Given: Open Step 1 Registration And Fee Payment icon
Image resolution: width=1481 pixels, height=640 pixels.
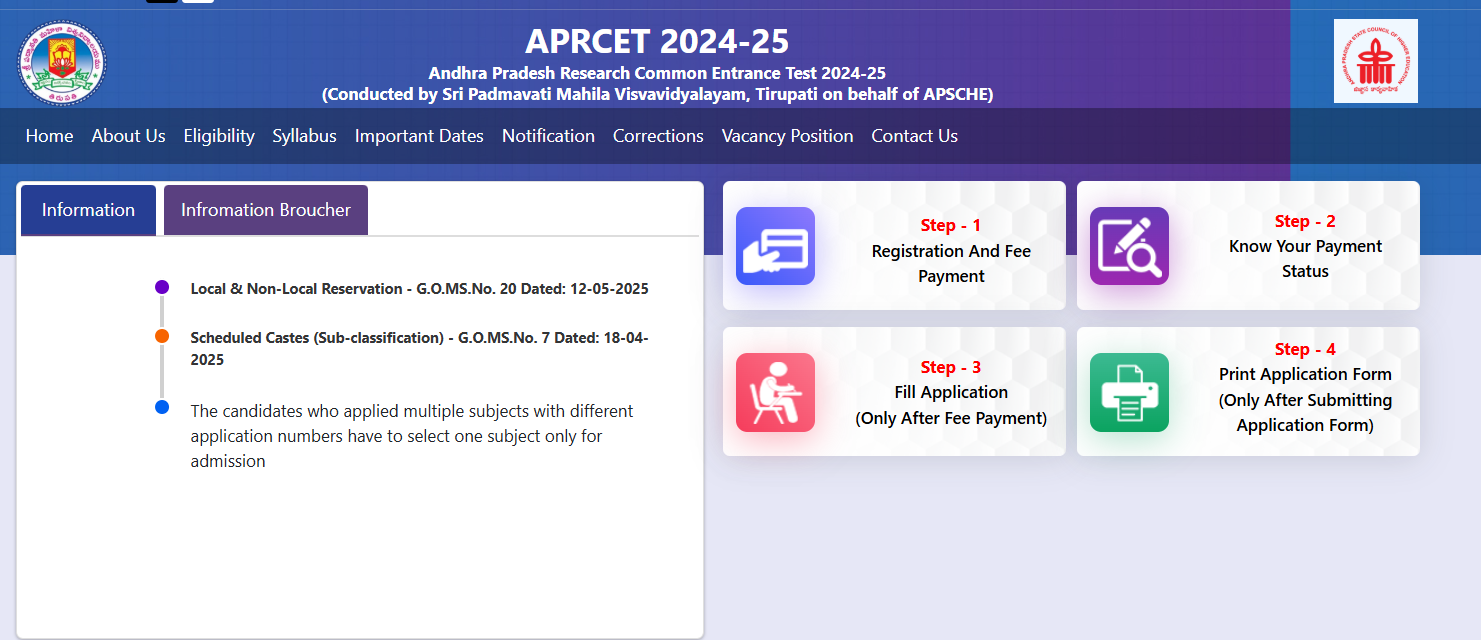Looking at the screenshot, I should click(775, 246).
